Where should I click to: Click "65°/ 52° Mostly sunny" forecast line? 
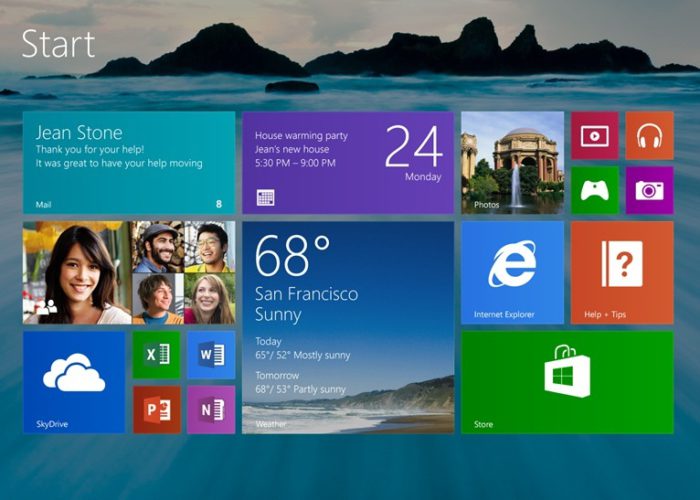coord(303,355)
